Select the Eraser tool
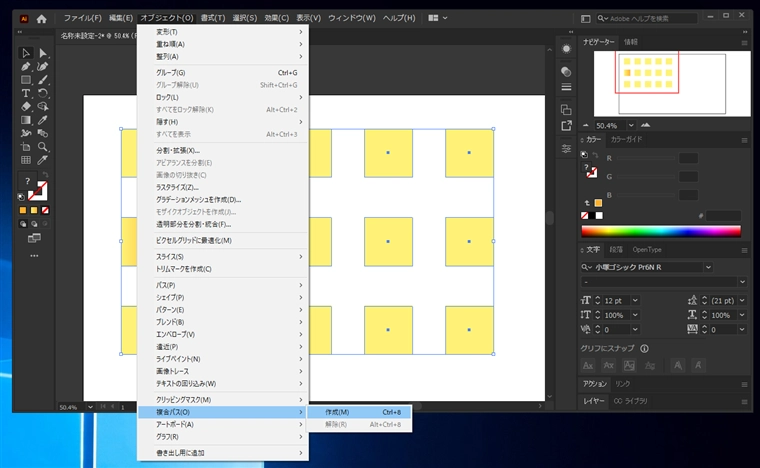Image resolution: width=760 pixels, height=468 pixels. point(26,106)
